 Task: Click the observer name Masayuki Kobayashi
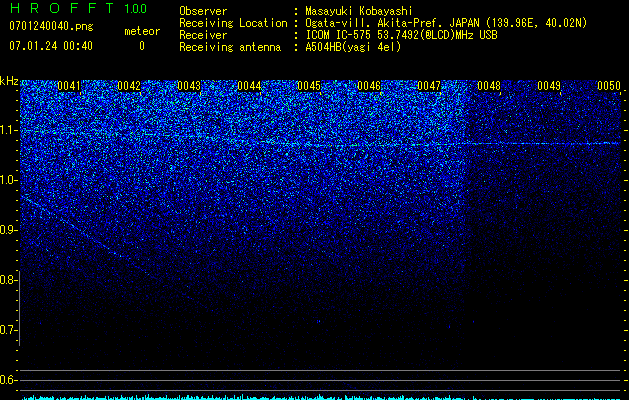click(x=359, y=11)
